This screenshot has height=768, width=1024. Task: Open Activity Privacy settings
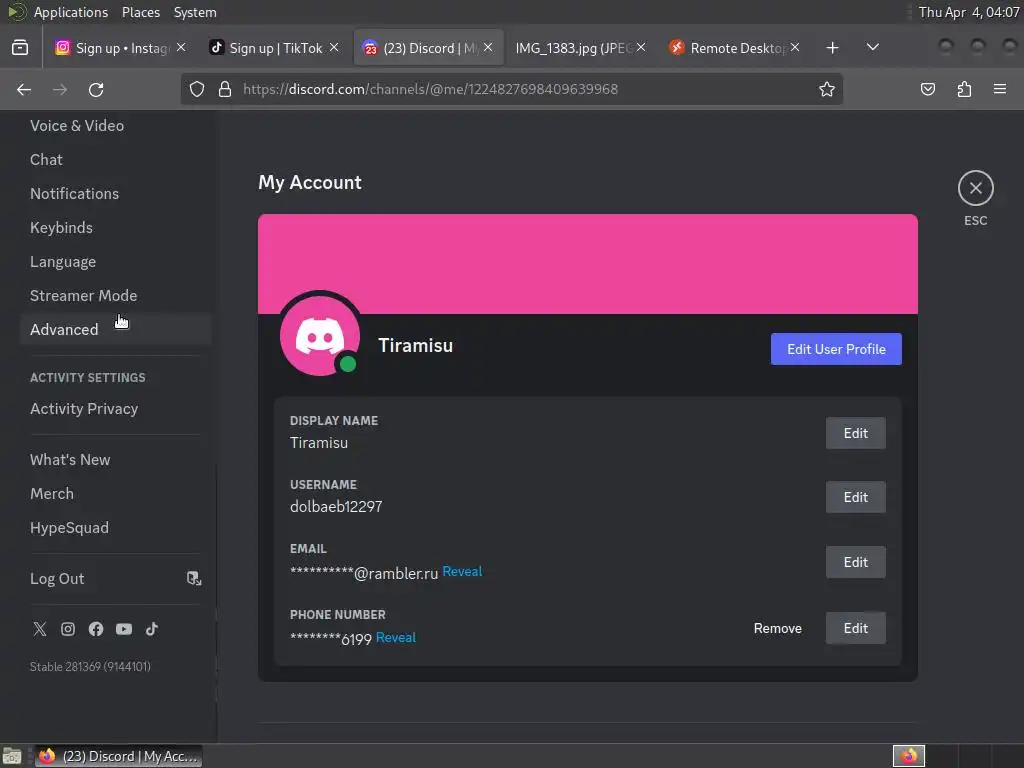[116, 408]
